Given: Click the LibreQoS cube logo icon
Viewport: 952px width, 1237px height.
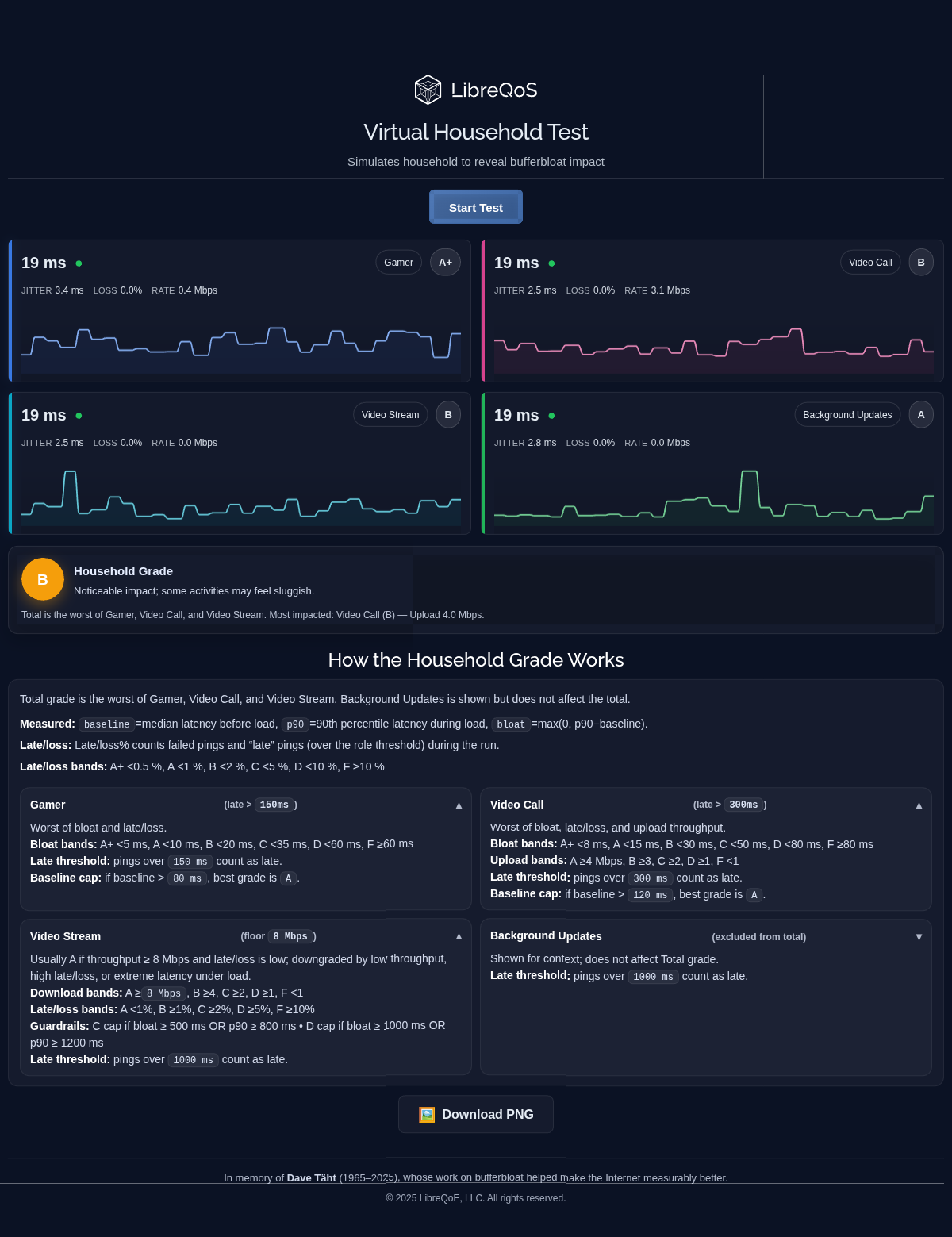Looking at the screenshot, I should [428, 90].
